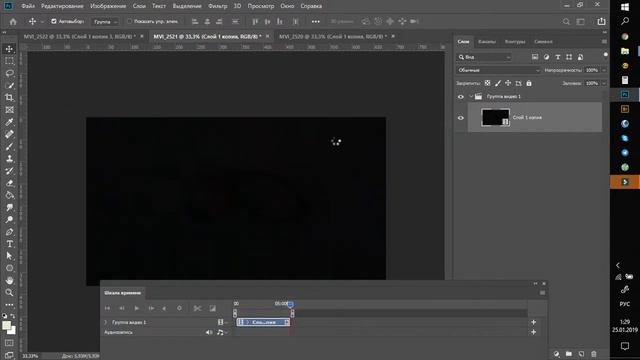The width and height of the screenshot is (640, 360).
Task: Select the Eyedropper tool
Action: [x=9, y=122]
